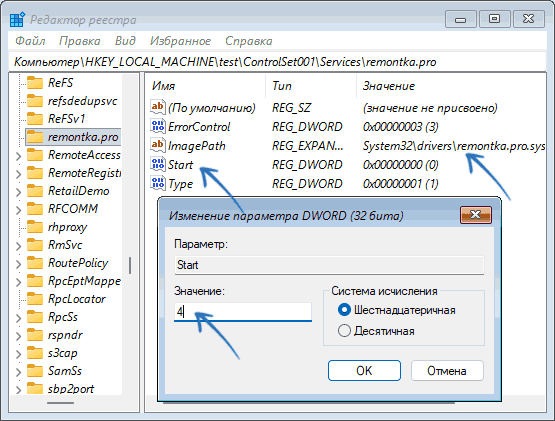Select the remontka.pro folder icon
Screen dimensions: 555x421
[35, 137]
